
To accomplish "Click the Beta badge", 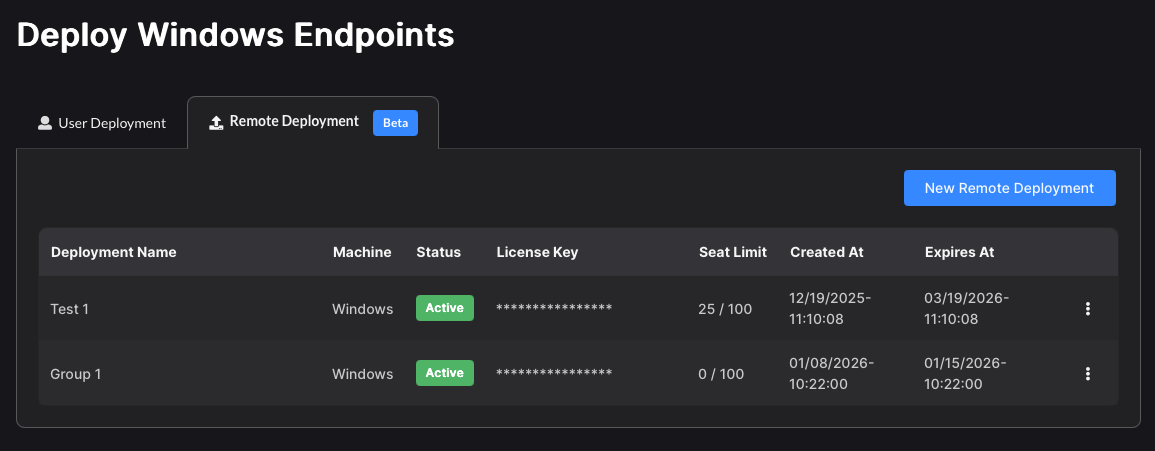I will (x=395, y=123).
